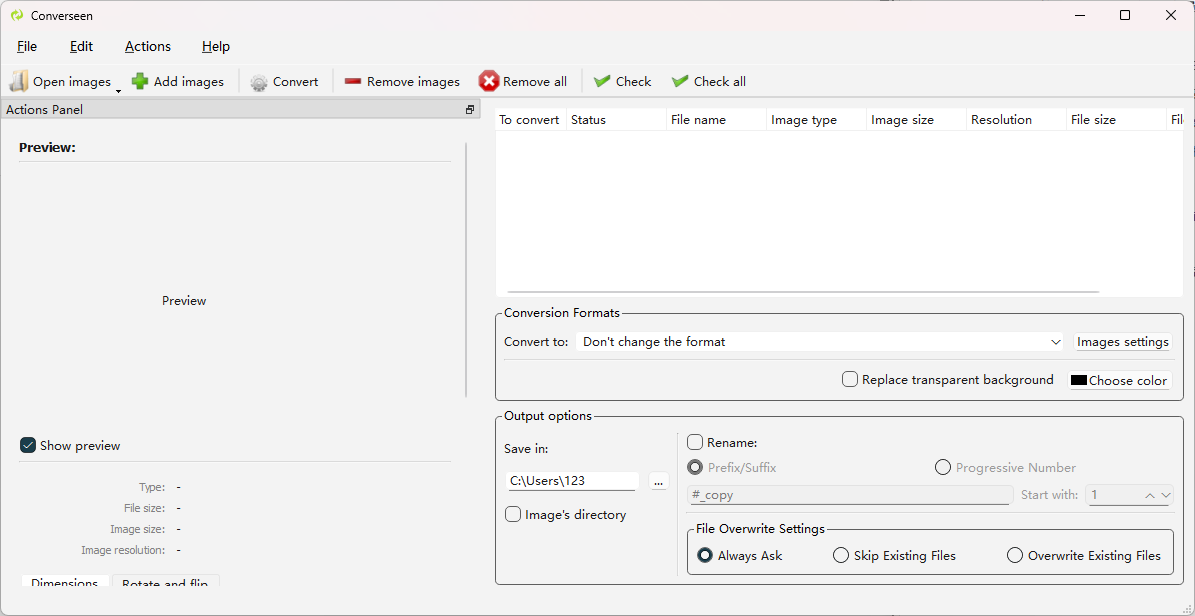Click the green plus Add images icon
The height and width of the screenshot is (616, 1195).
[x=140, y=81]
